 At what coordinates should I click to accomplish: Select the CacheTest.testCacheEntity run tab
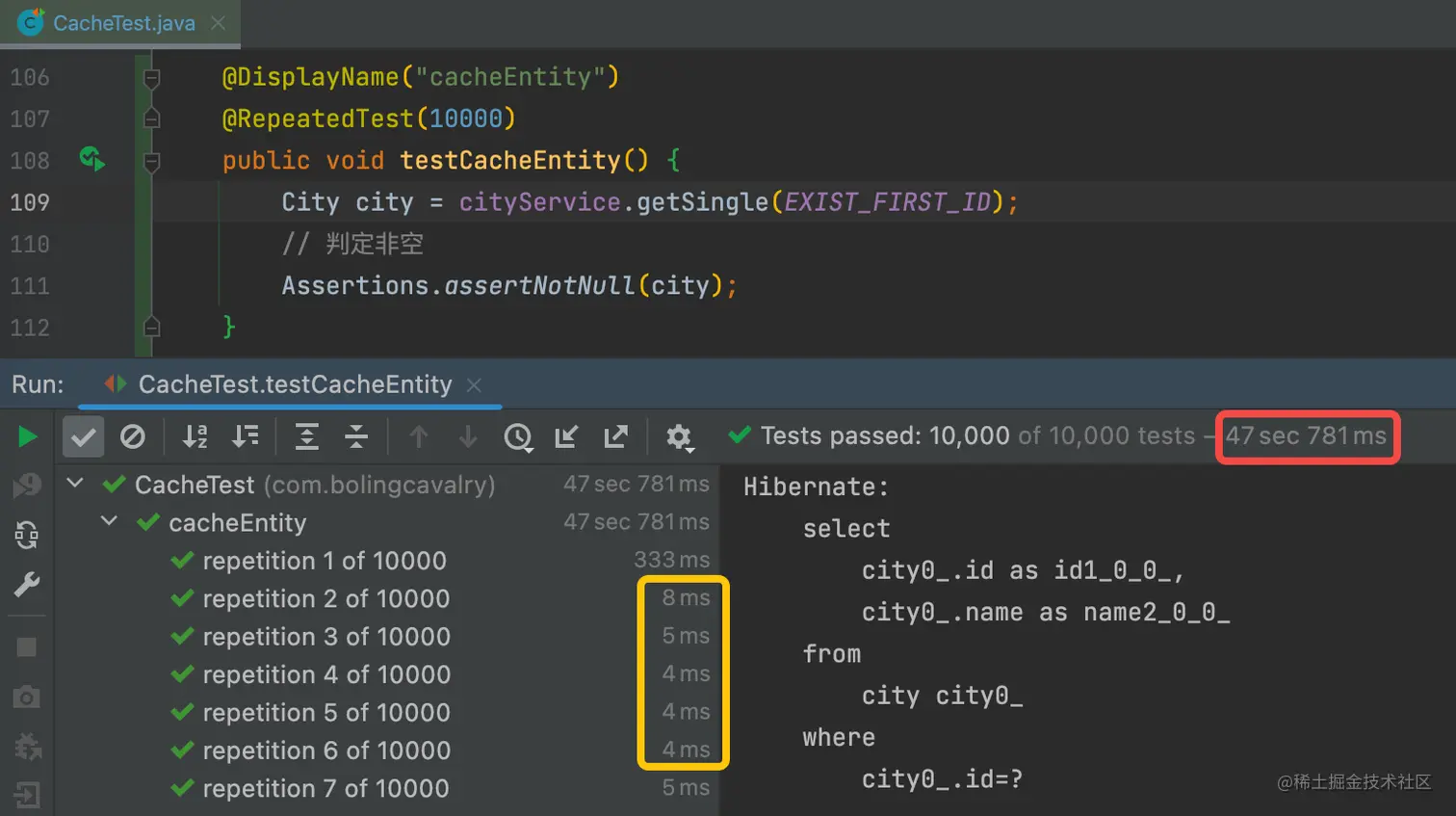click(295, 384)
